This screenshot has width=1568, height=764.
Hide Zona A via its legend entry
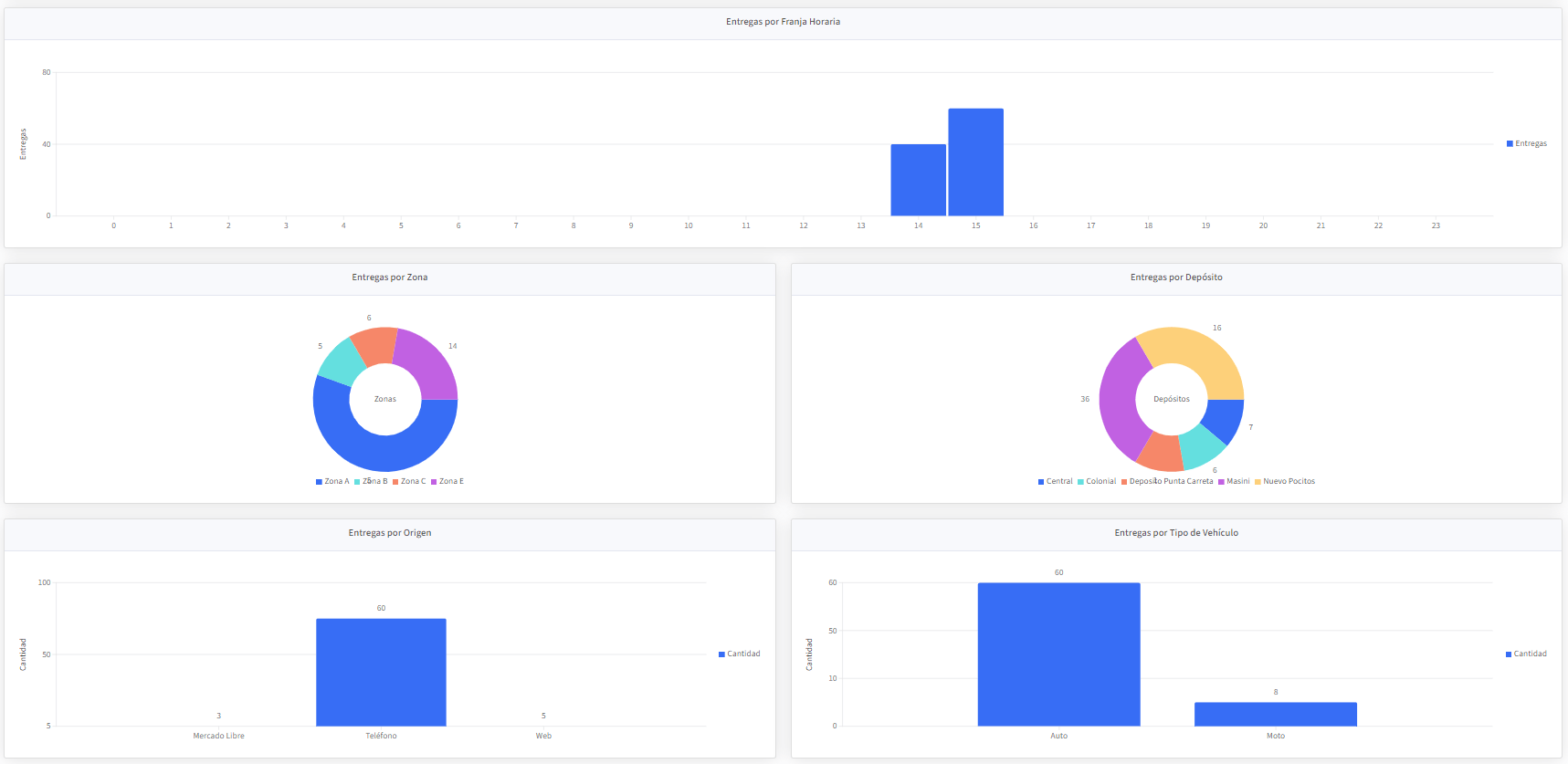tap(332, 481)
